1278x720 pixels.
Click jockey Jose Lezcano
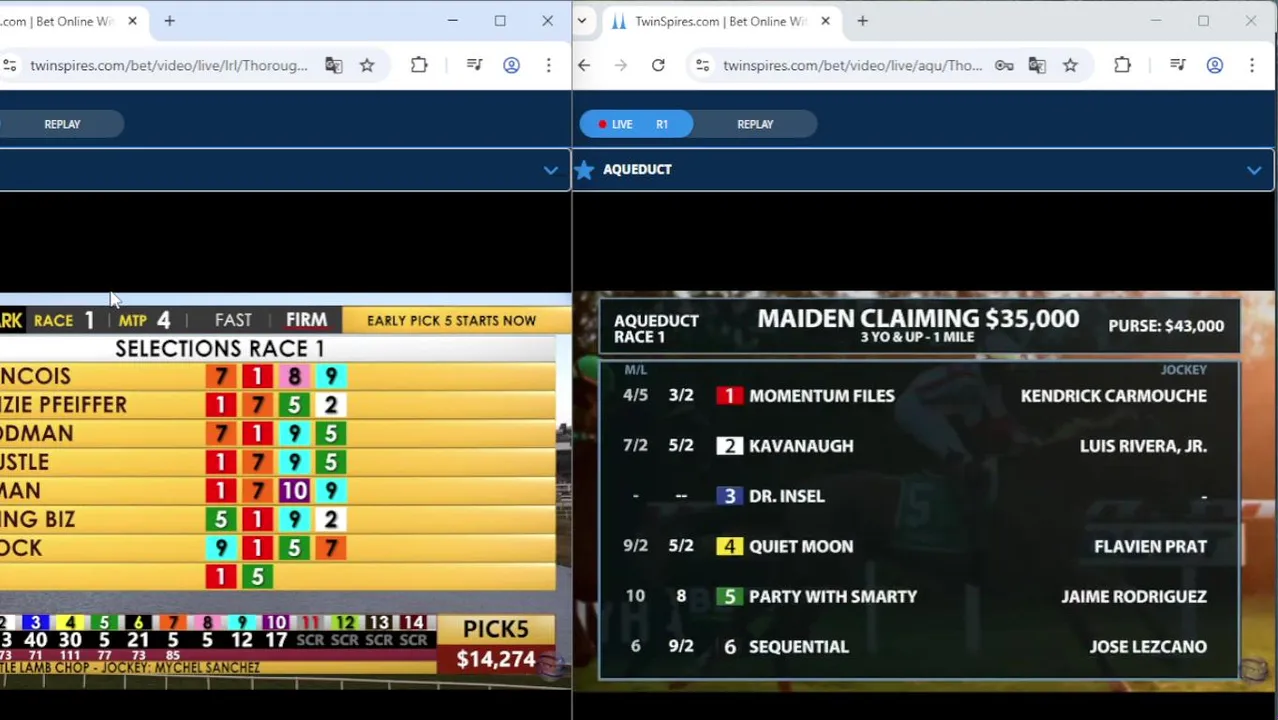[1148, 646]
